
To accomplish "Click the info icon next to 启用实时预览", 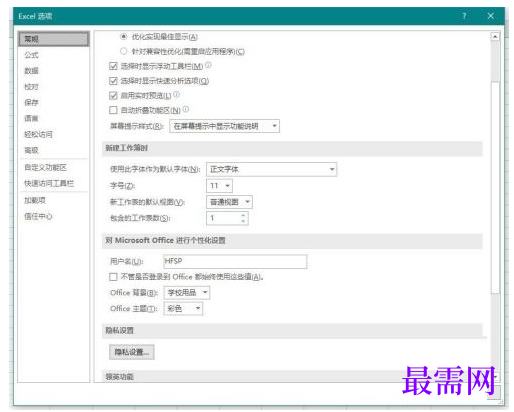I will (176, 95).
